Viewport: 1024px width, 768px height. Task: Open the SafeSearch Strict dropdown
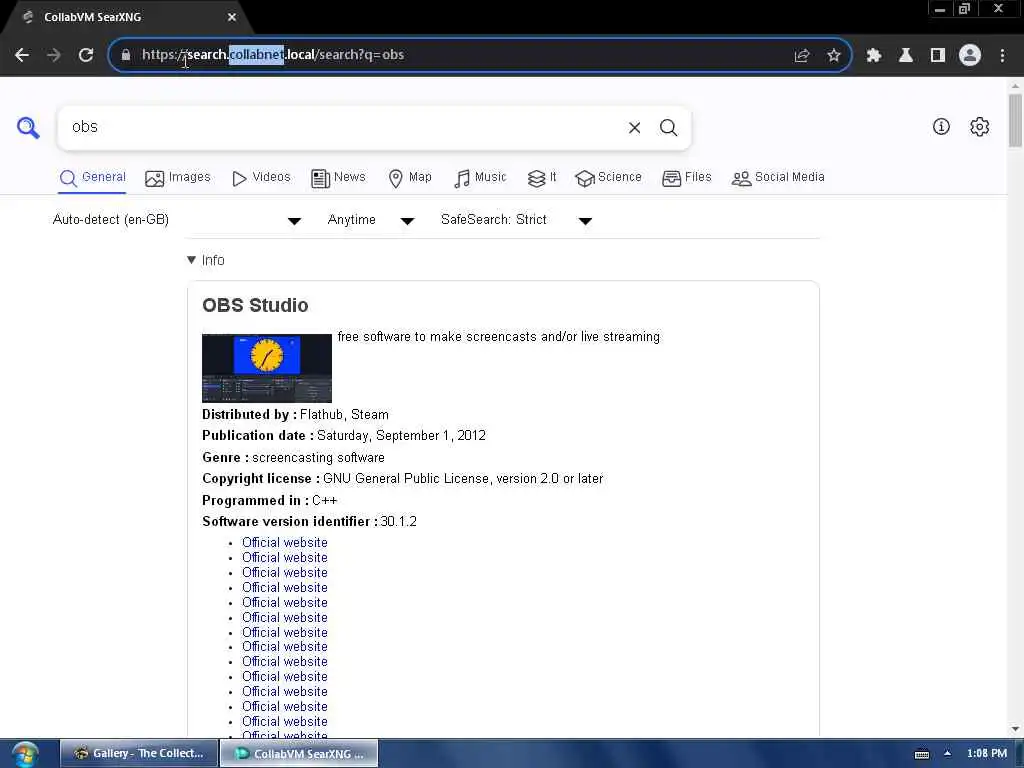[x=516, y=220]
